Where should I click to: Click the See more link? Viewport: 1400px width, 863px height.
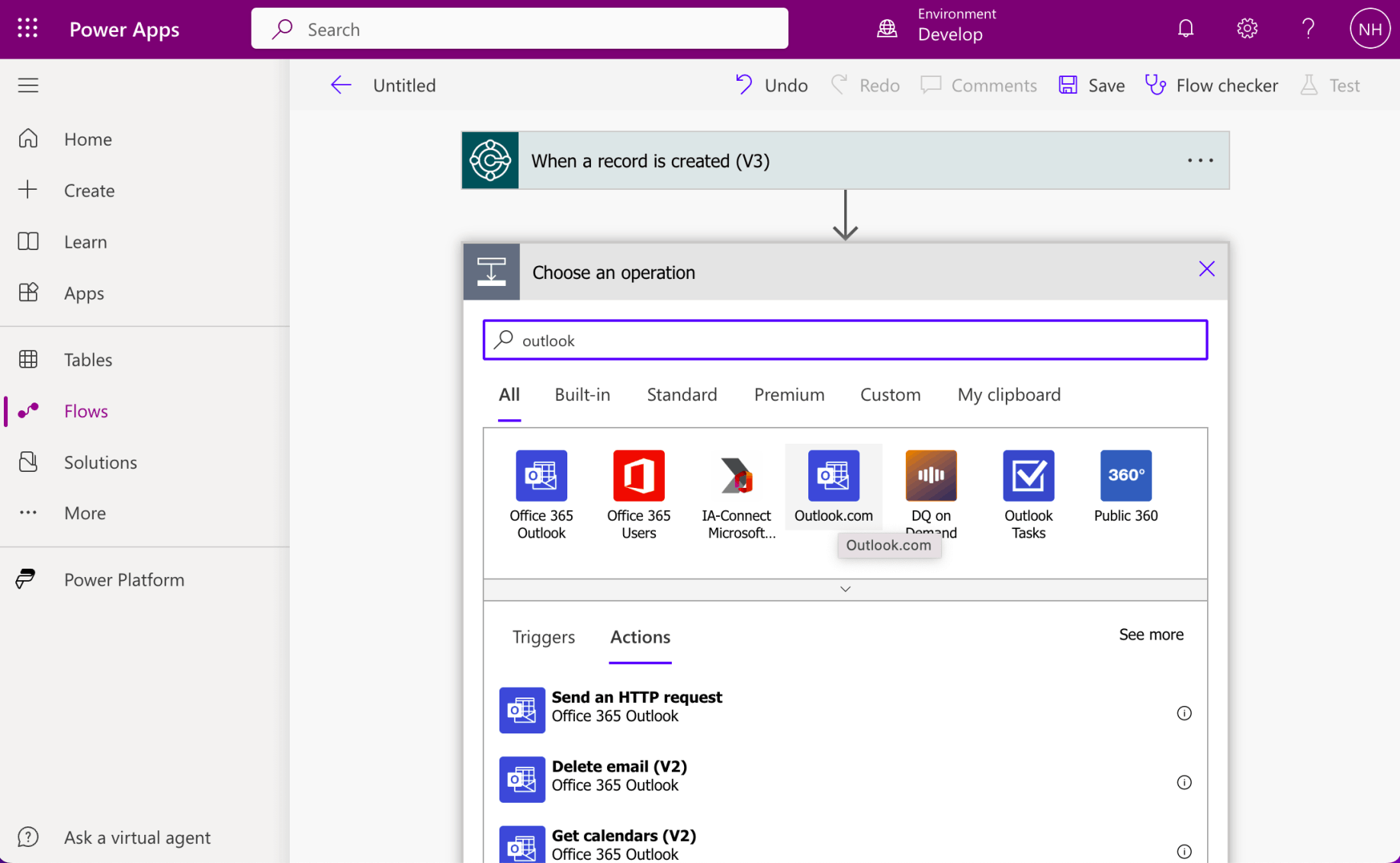tap(1150, 634)
